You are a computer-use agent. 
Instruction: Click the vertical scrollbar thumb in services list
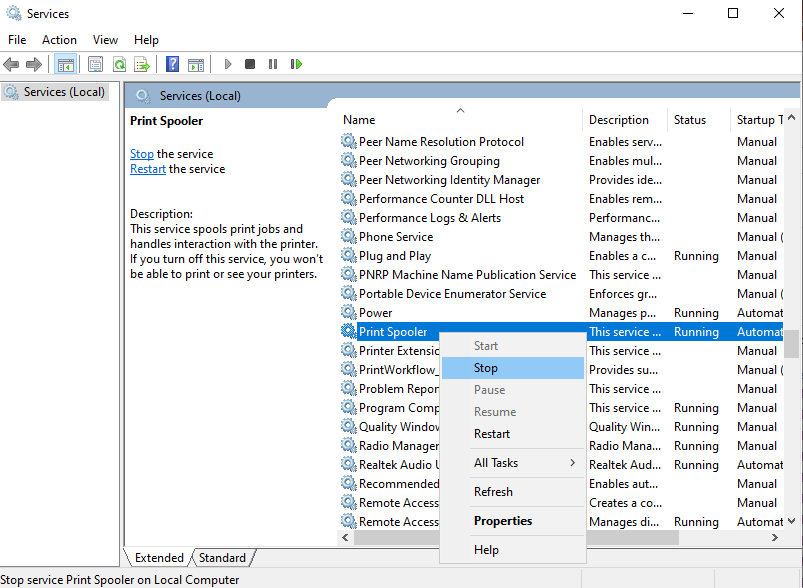pos(791,343)
